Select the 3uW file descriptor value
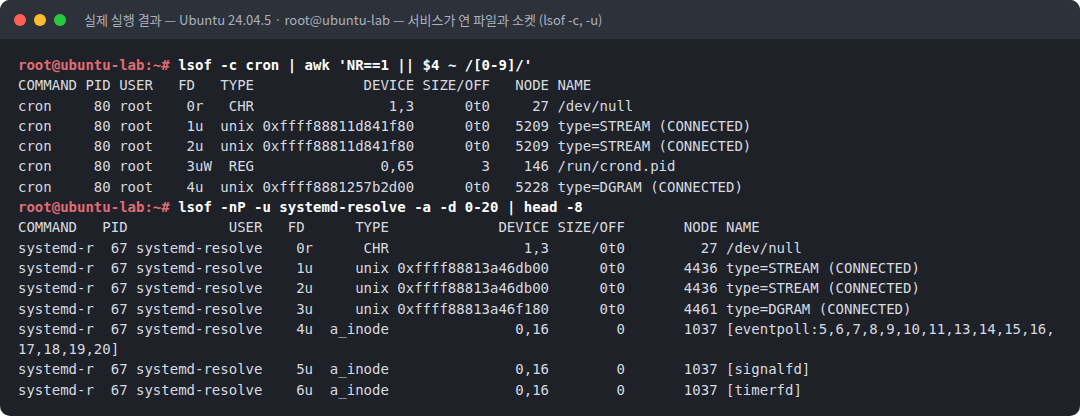Viewport: 1080px width, 417px height. tap(200, 167)
